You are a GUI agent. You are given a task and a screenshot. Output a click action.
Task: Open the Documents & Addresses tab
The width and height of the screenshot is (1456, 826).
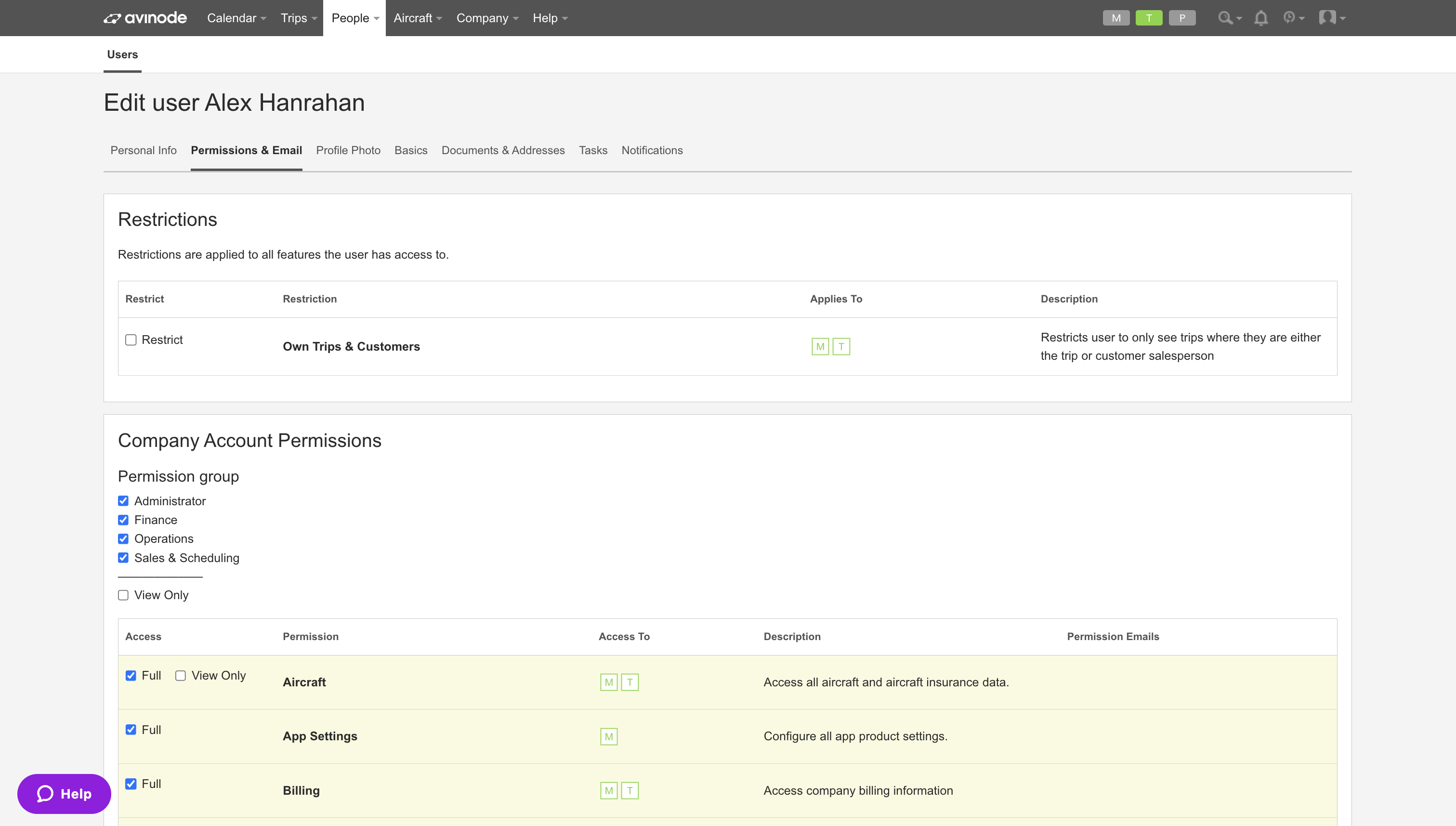[x=503, y=150]
